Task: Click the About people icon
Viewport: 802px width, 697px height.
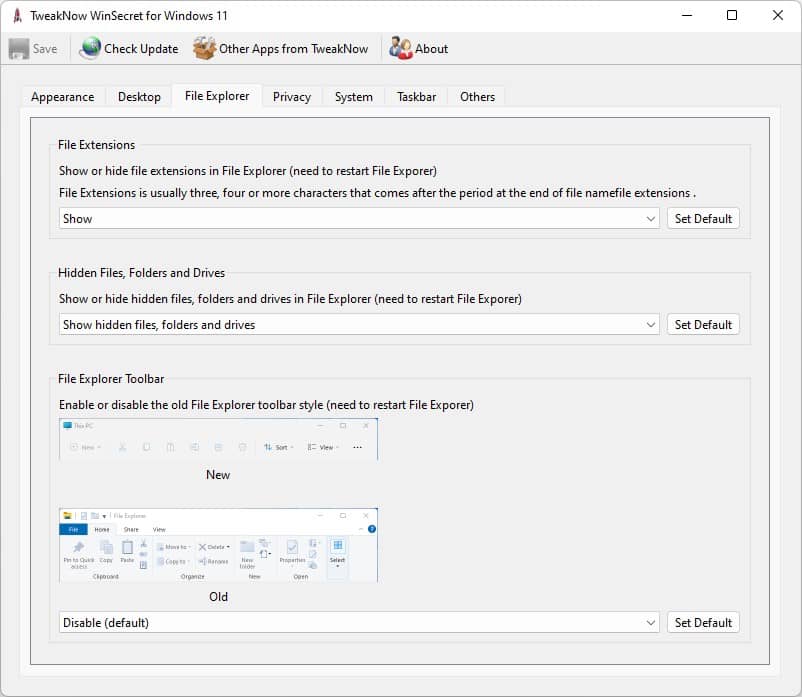Action: [x=400, y=48]
